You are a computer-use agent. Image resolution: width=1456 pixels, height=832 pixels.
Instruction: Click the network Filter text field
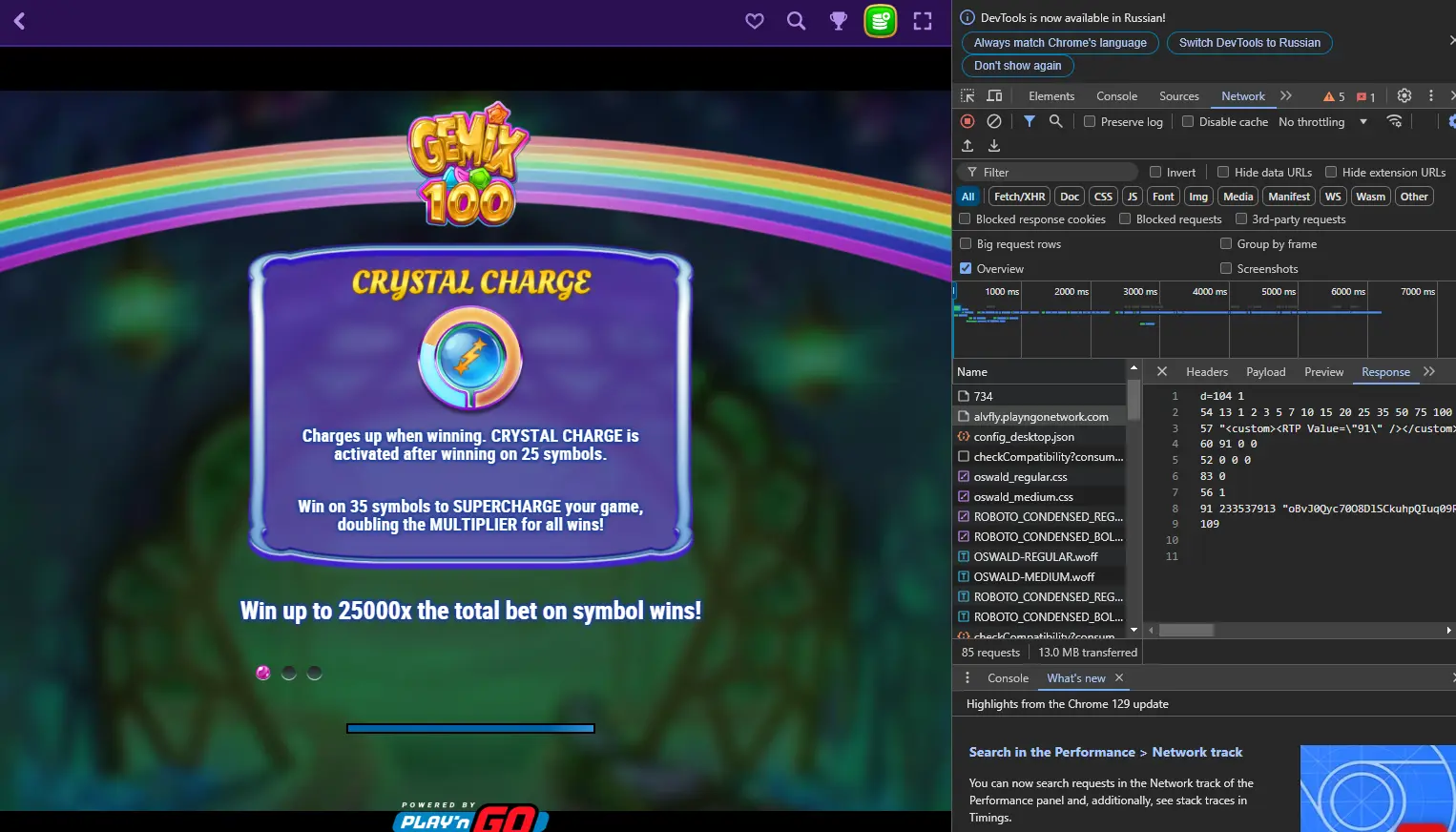(1048, 172)
